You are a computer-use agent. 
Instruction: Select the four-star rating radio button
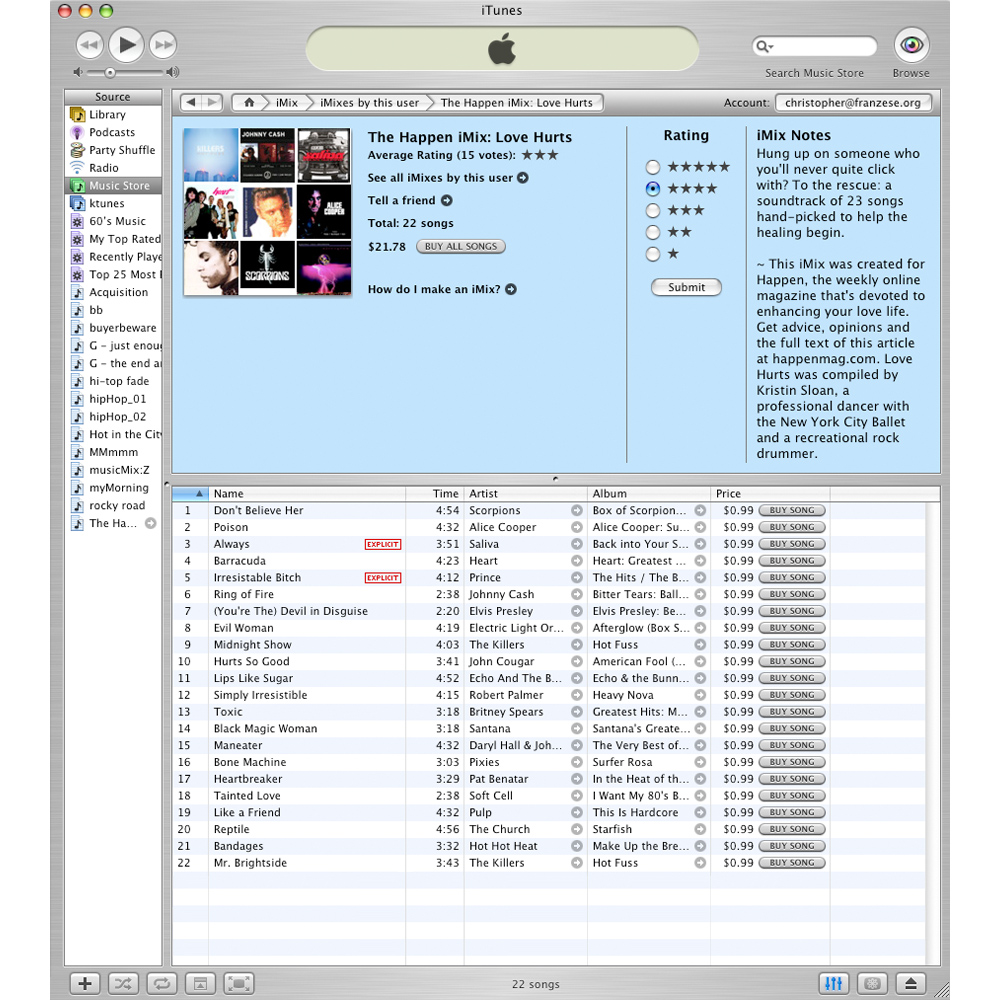pos(652,189)
